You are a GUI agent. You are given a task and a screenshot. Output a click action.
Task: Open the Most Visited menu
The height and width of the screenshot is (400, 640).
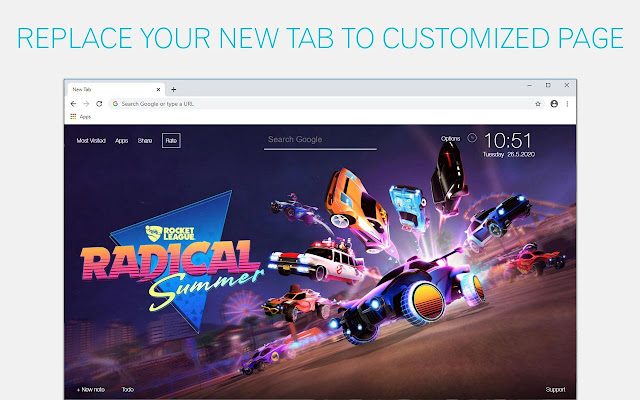[91, 140]
